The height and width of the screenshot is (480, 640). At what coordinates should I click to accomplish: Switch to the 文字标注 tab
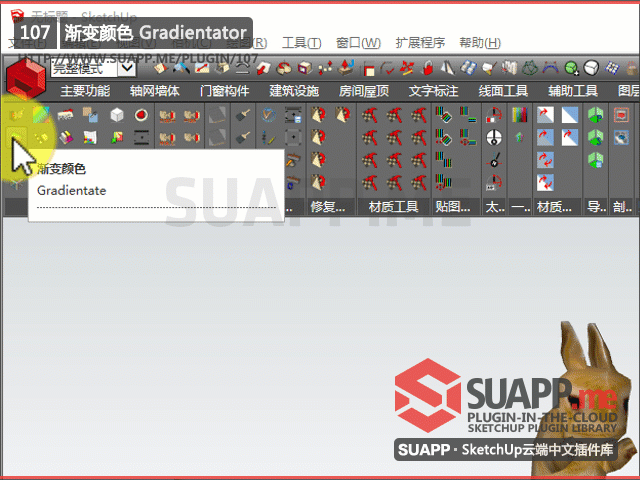tap(433, 91)
